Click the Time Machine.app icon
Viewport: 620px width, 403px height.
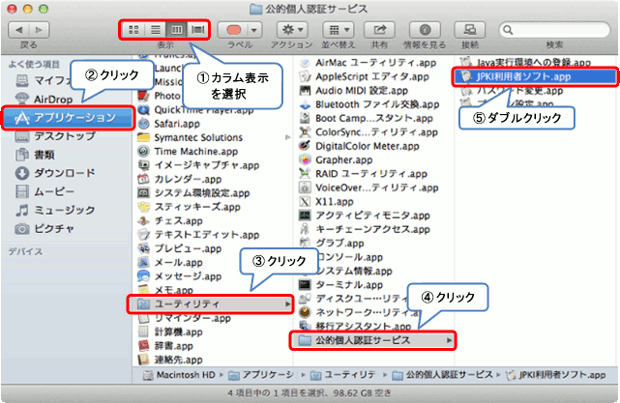pyautogui.click(x=143, y=151)
